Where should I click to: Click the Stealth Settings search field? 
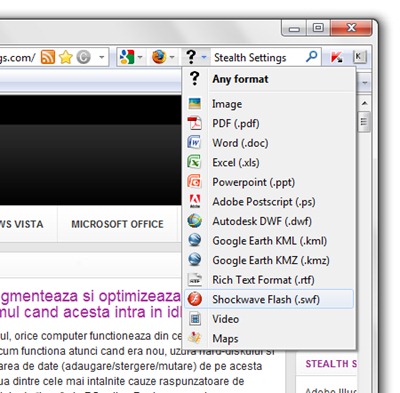[x=258, y=57]
